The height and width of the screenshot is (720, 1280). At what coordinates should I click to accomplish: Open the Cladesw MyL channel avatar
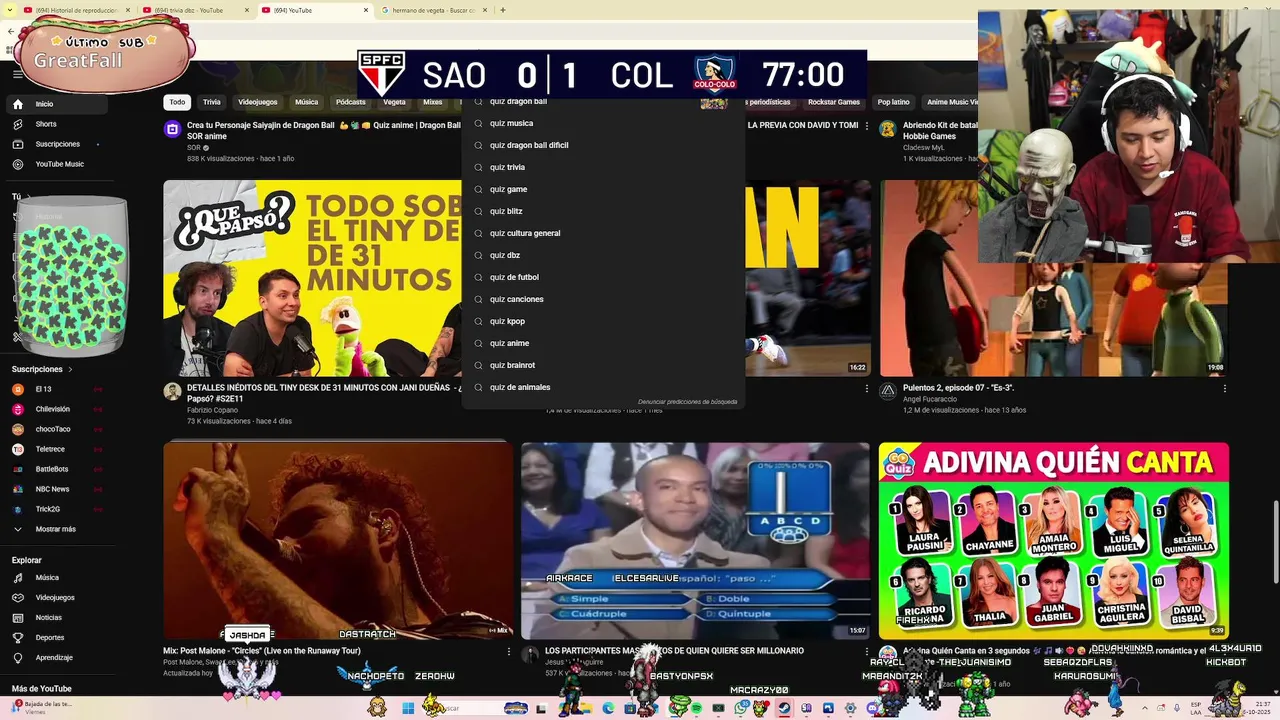click(887, 129)
